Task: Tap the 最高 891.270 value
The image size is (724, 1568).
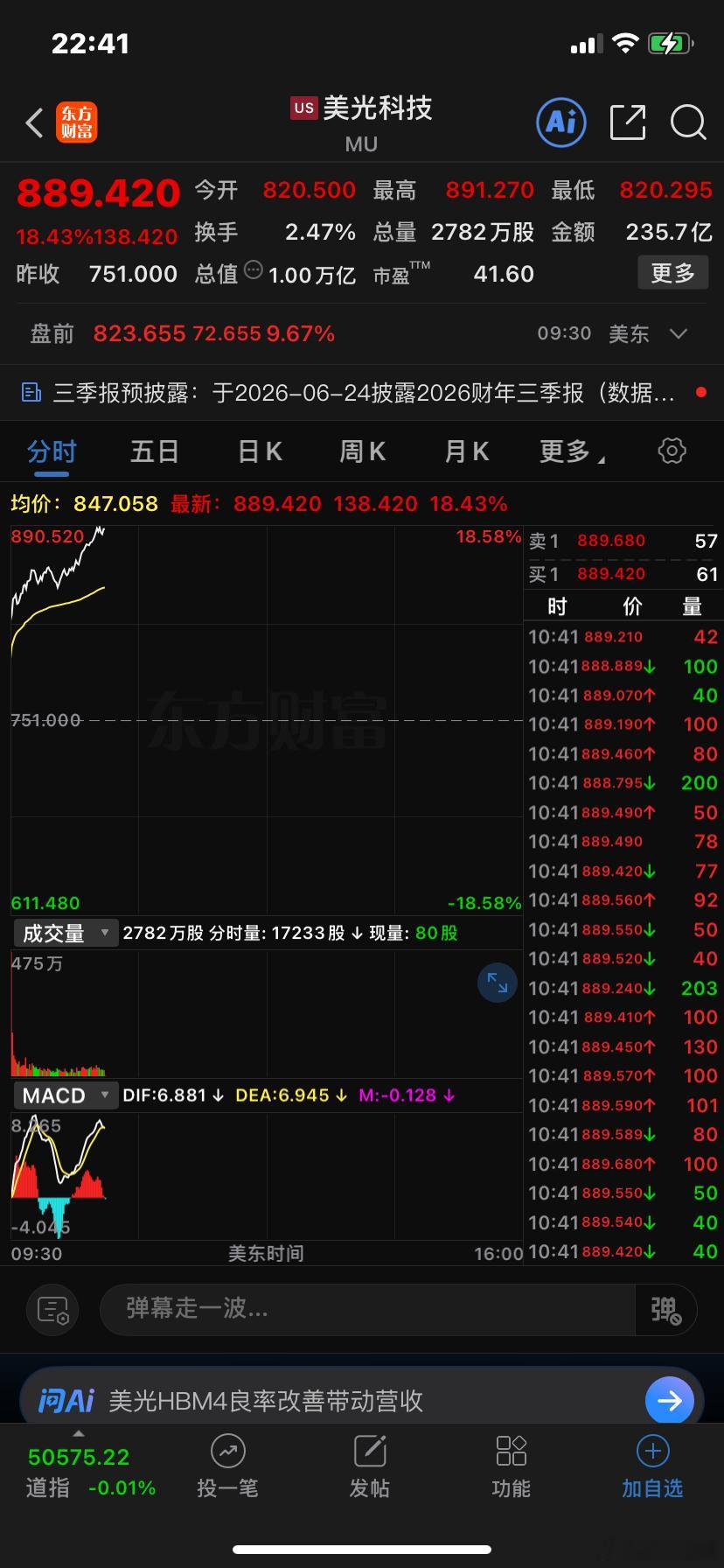Action: (490, 190)
